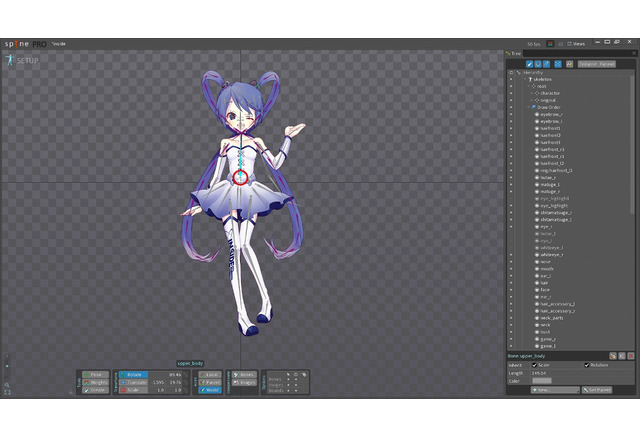The height and width of the screenshot is (437, 640).
Task: Toggle visibility dot for the nose slot
Action: click(511, 262)
